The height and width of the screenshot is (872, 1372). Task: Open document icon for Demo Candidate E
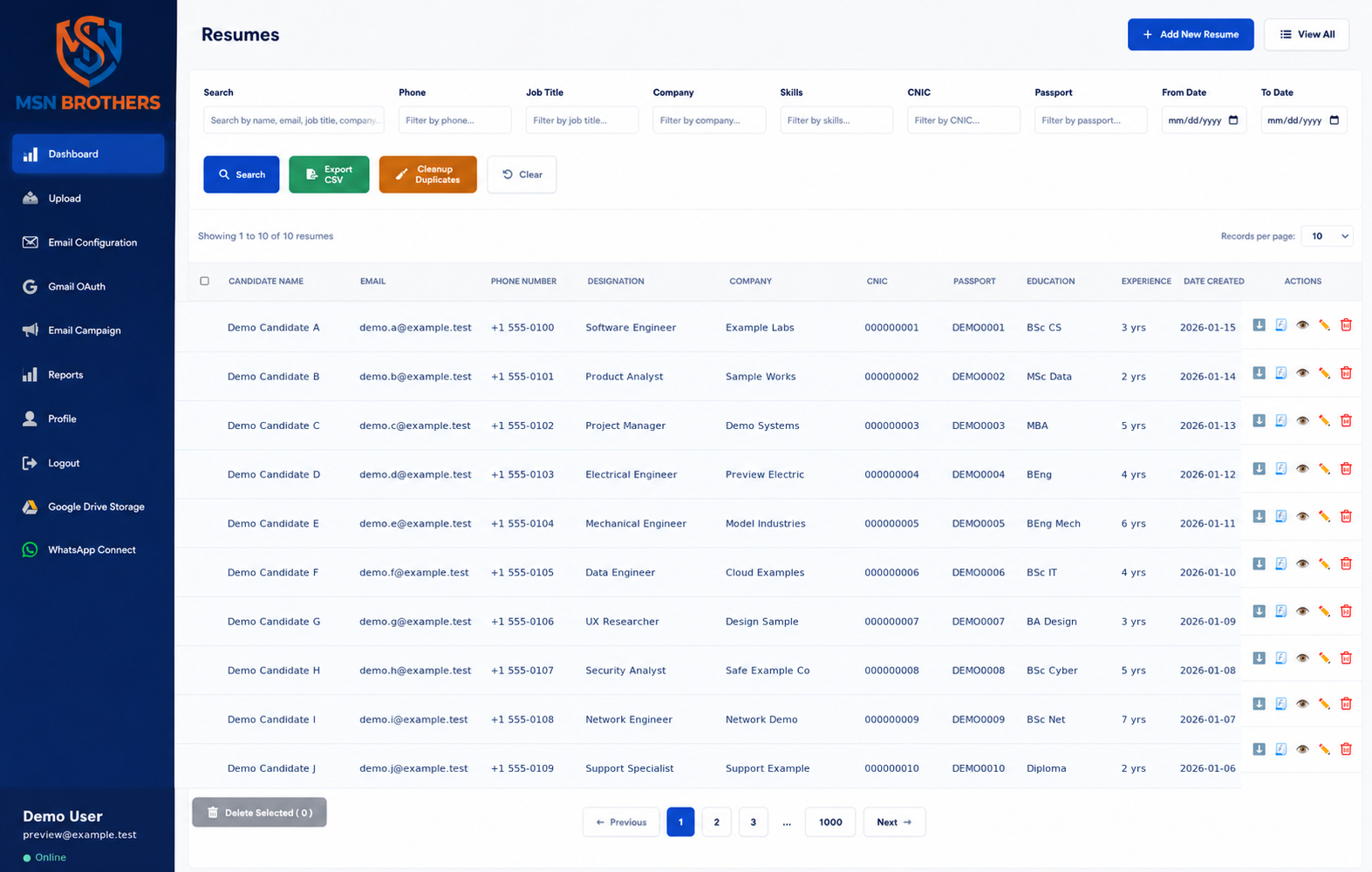click(1280, 516)
